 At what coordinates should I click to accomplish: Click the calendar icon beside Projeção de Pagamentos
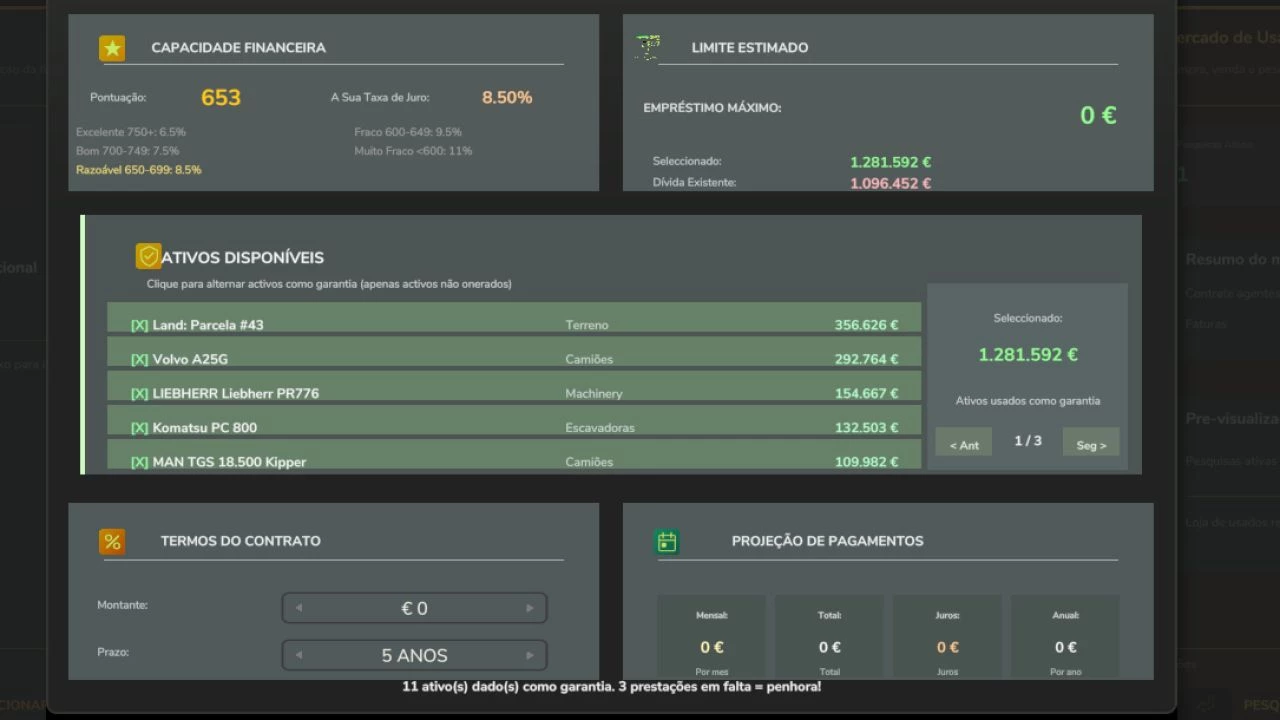coord(667,541)
